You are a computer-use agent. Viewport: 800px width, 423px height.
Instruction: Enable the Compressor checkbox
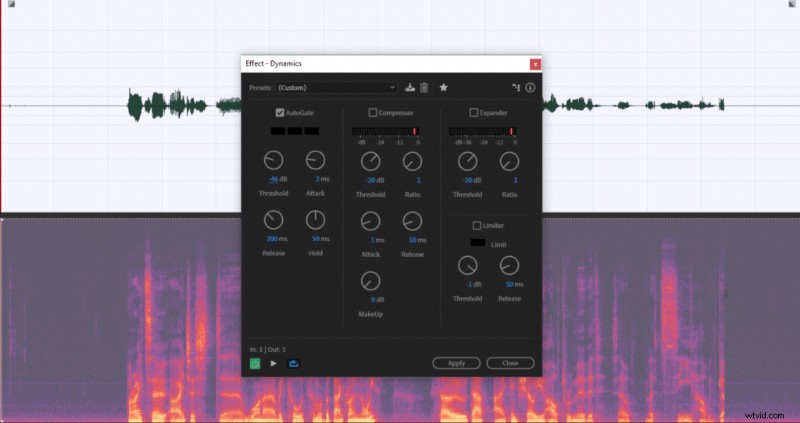pyautogui.click(x=372, y=113)
